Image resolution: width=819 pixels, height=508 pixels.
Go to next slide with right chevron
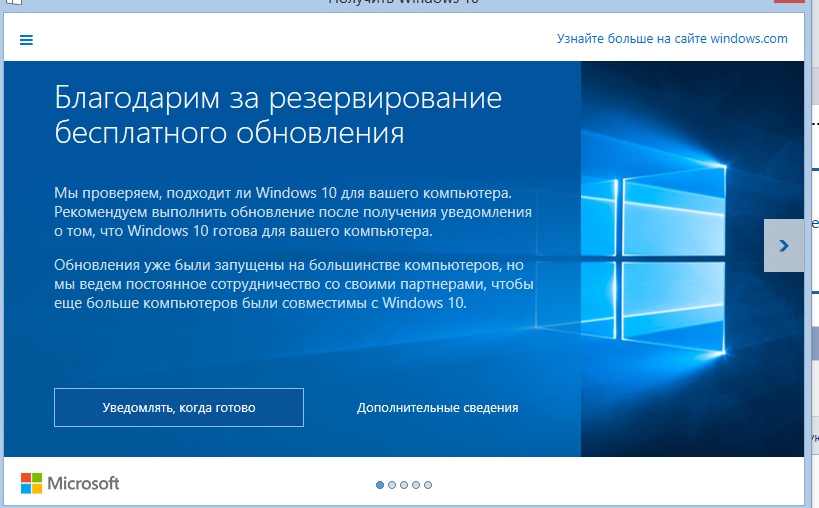tap(783, 245)
